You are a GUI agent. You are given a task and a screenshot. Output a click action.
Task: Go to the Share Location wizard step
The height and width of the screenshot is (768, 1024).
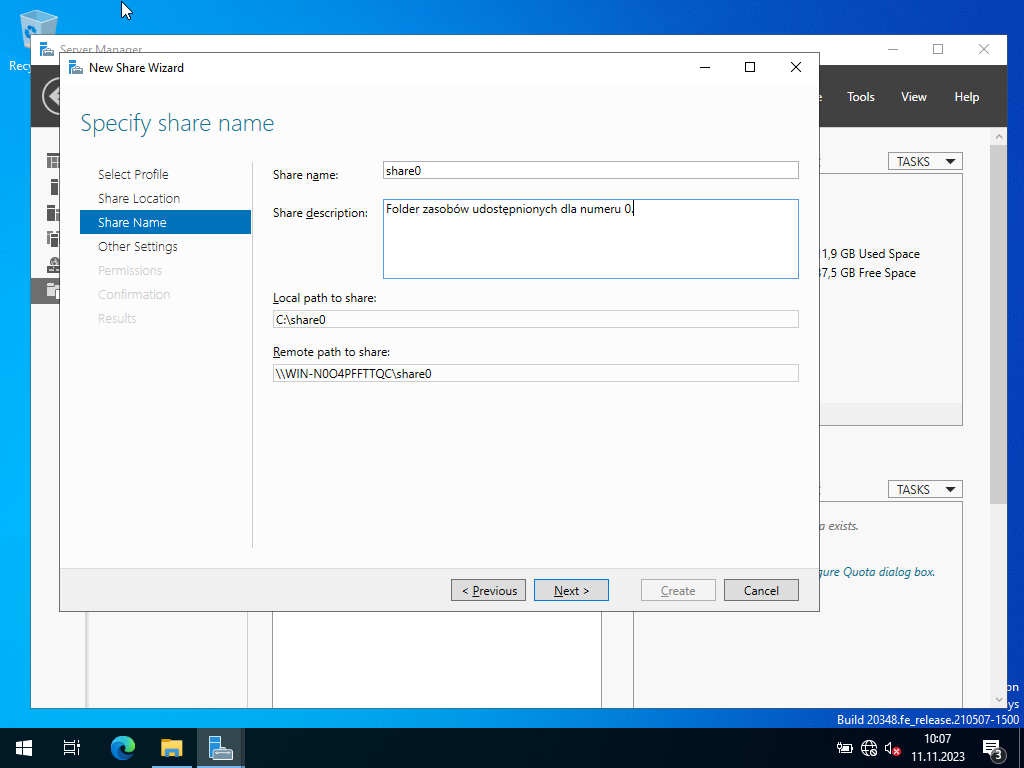tap(139, 198)
